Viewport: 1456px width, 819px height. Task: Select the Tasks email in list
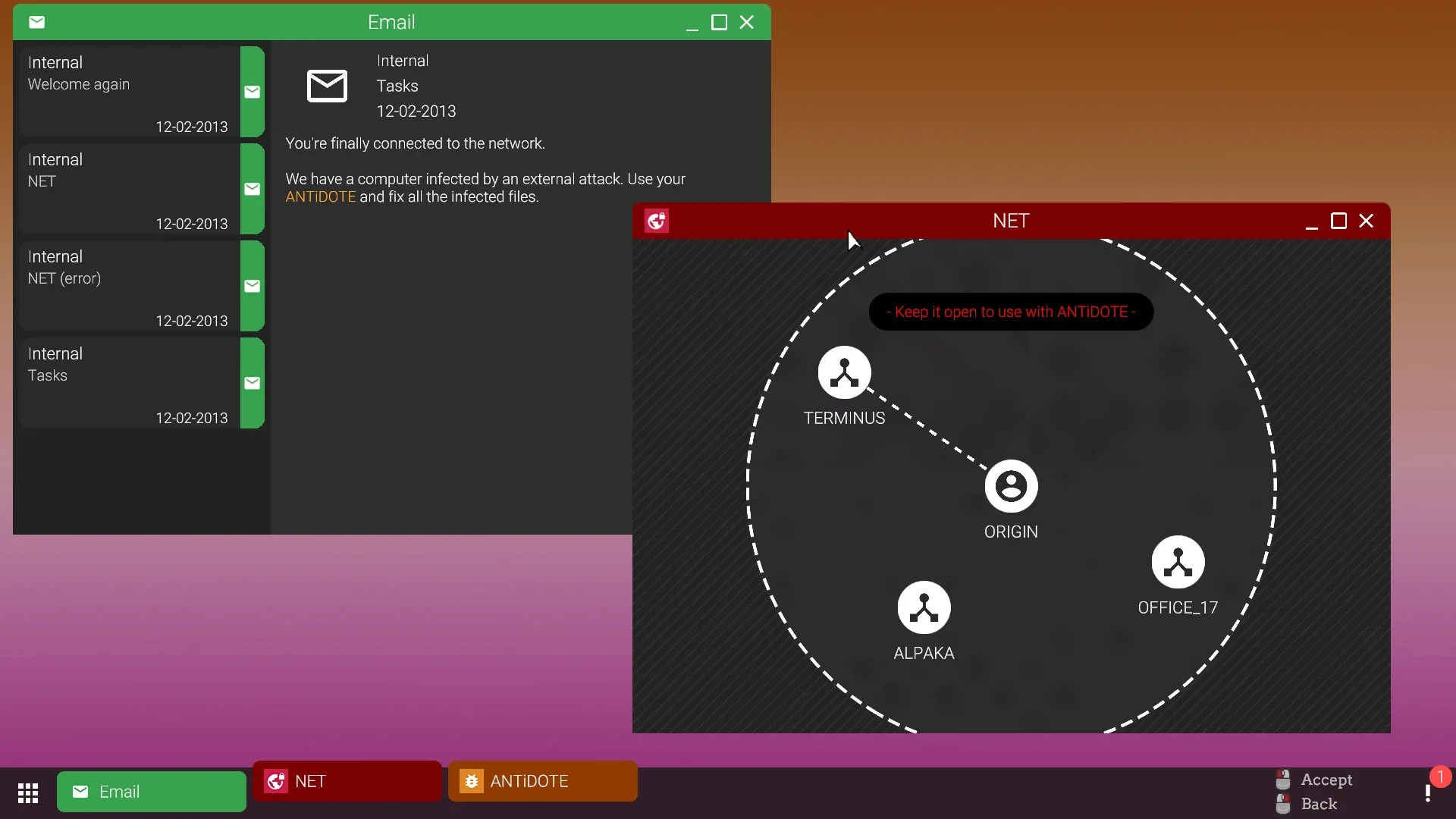tap(129, 383)
